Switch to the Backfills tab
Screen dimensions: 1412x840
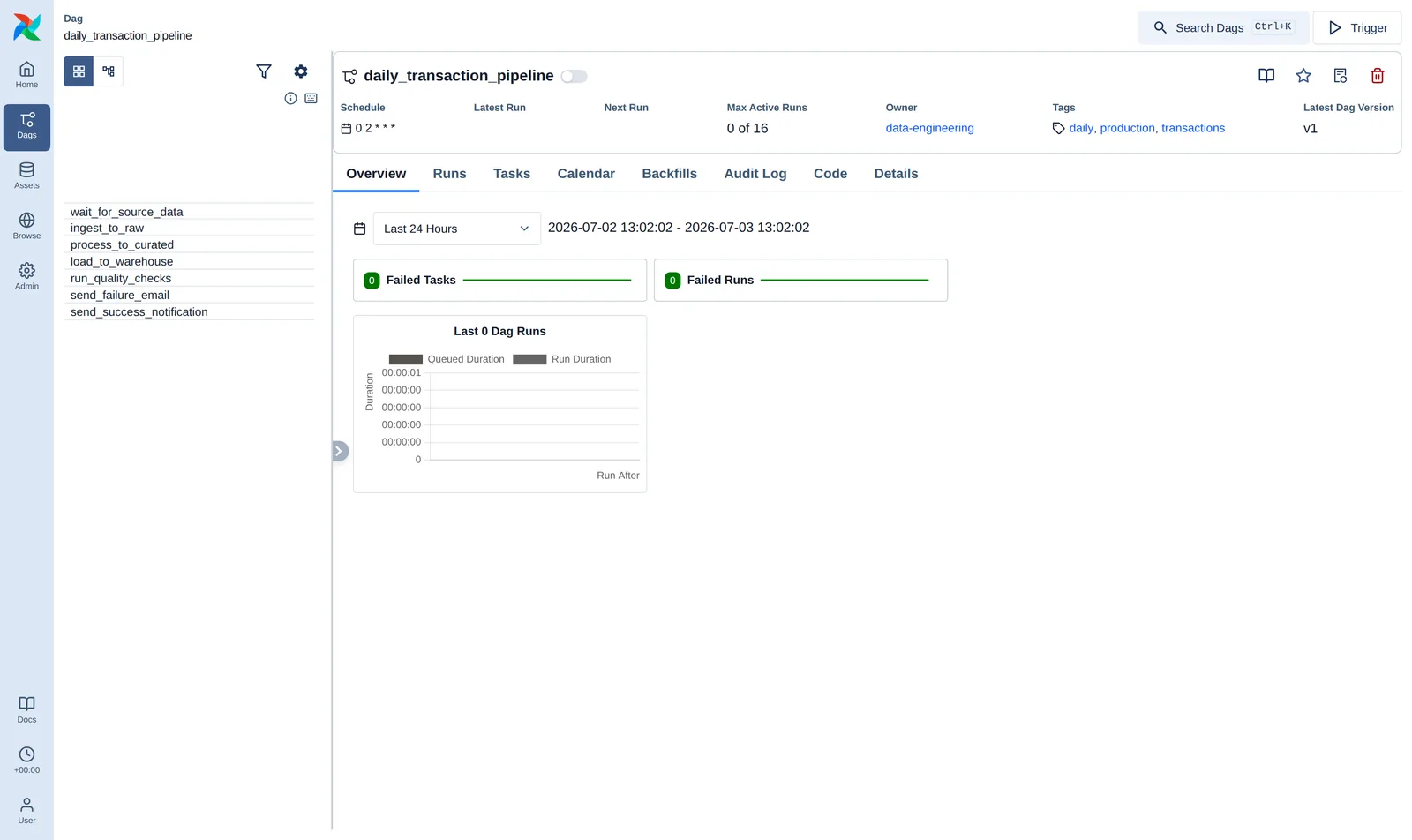pos(669,174)
